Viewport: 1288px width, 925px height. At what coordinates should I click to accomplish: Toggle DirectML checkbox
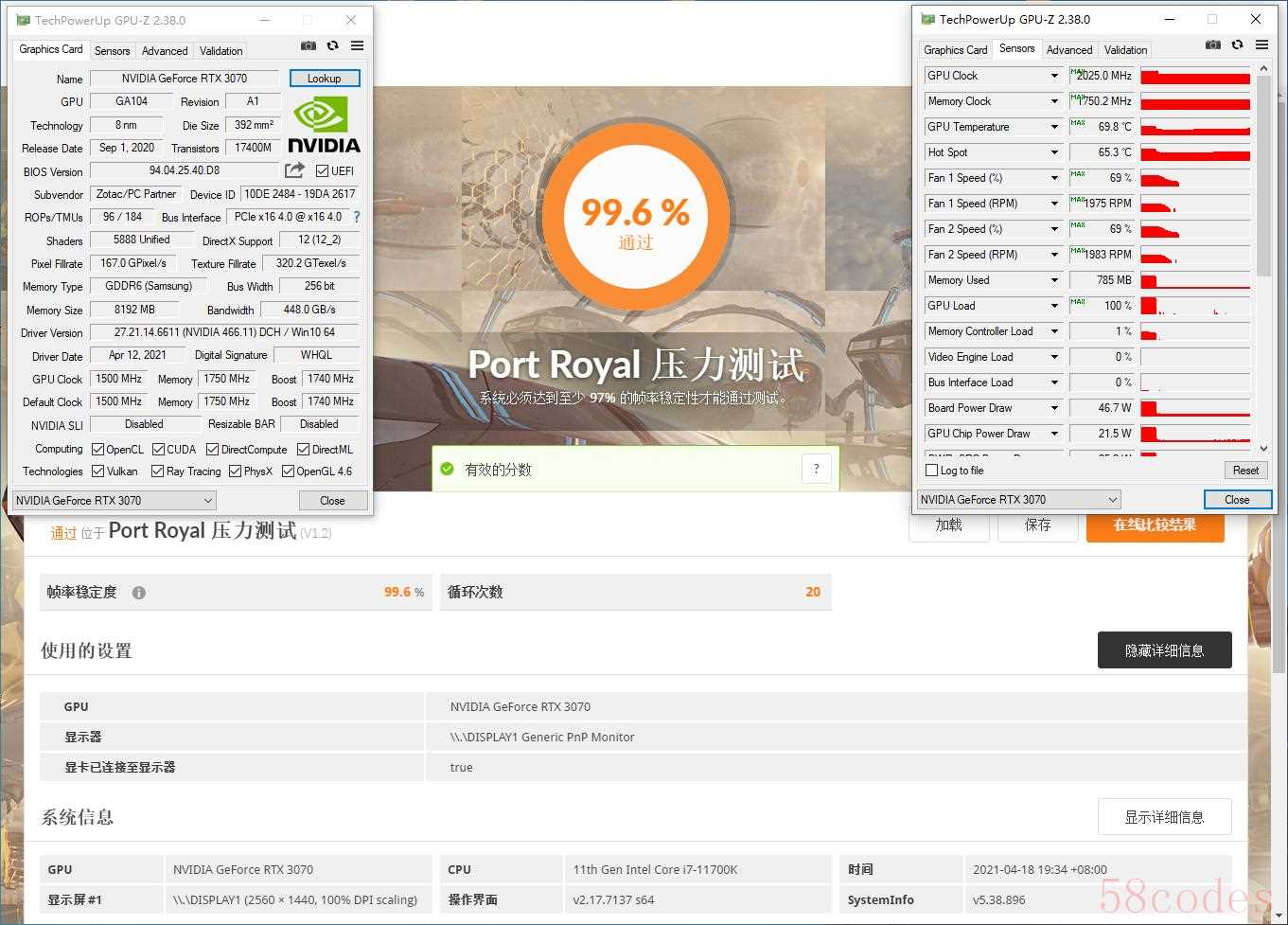(x=303, y=449)
